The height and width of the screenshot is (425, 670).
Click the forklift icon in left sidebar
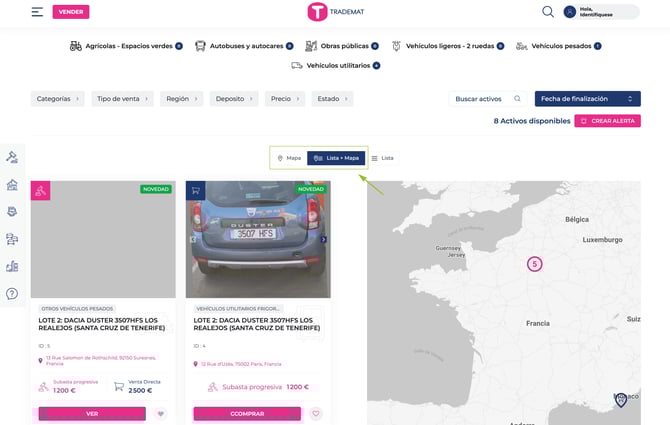pyautogui.click(x=12, y=239)
